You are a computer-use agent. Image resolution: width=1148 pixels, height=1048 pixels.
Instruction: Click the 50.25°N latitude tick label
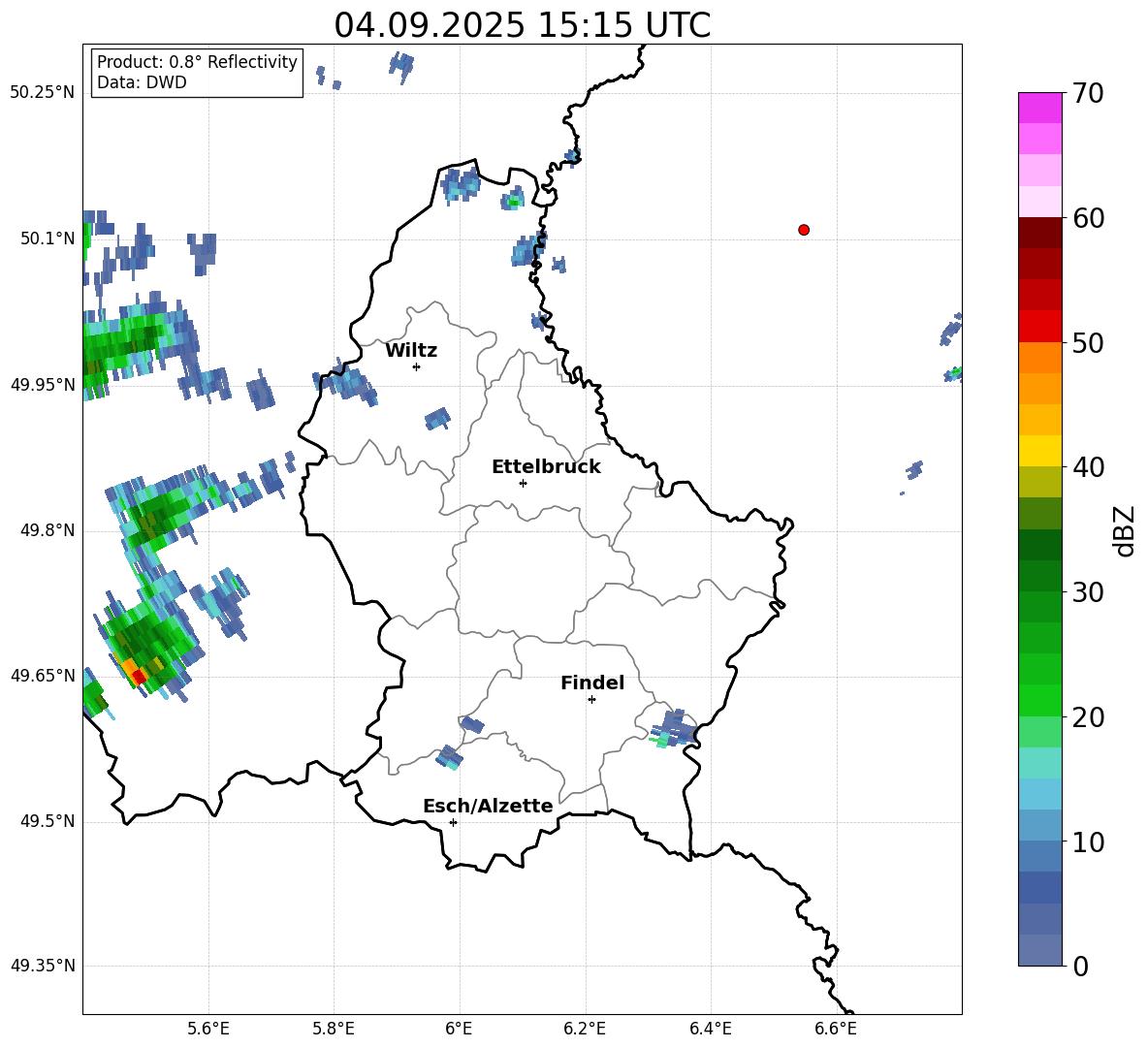tap(43, 93)
